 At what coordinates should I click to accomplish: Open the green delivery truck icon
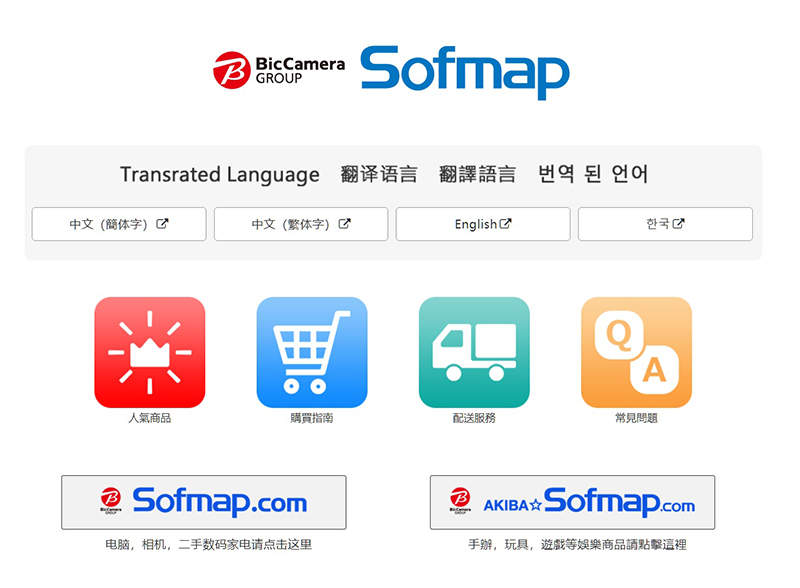tap(474, 352)
